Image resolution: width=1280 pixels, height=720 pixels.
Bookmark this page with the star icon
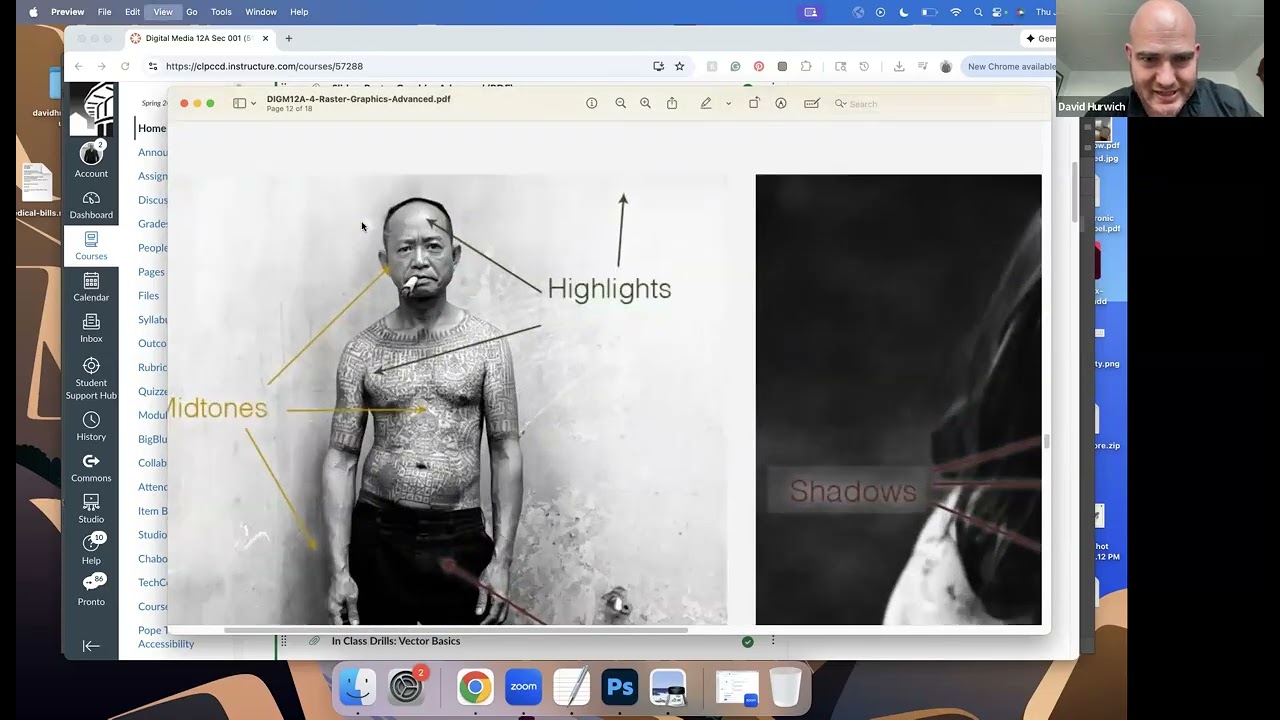[x=680, y=66]
